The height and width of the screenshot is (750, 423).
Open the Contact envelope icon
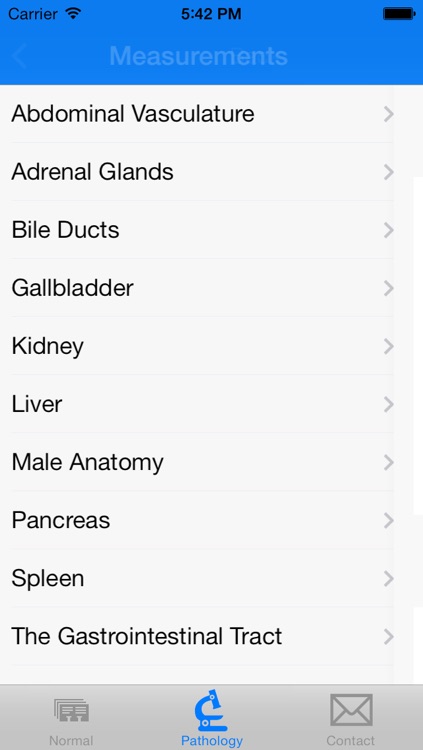tap(351, 710)
